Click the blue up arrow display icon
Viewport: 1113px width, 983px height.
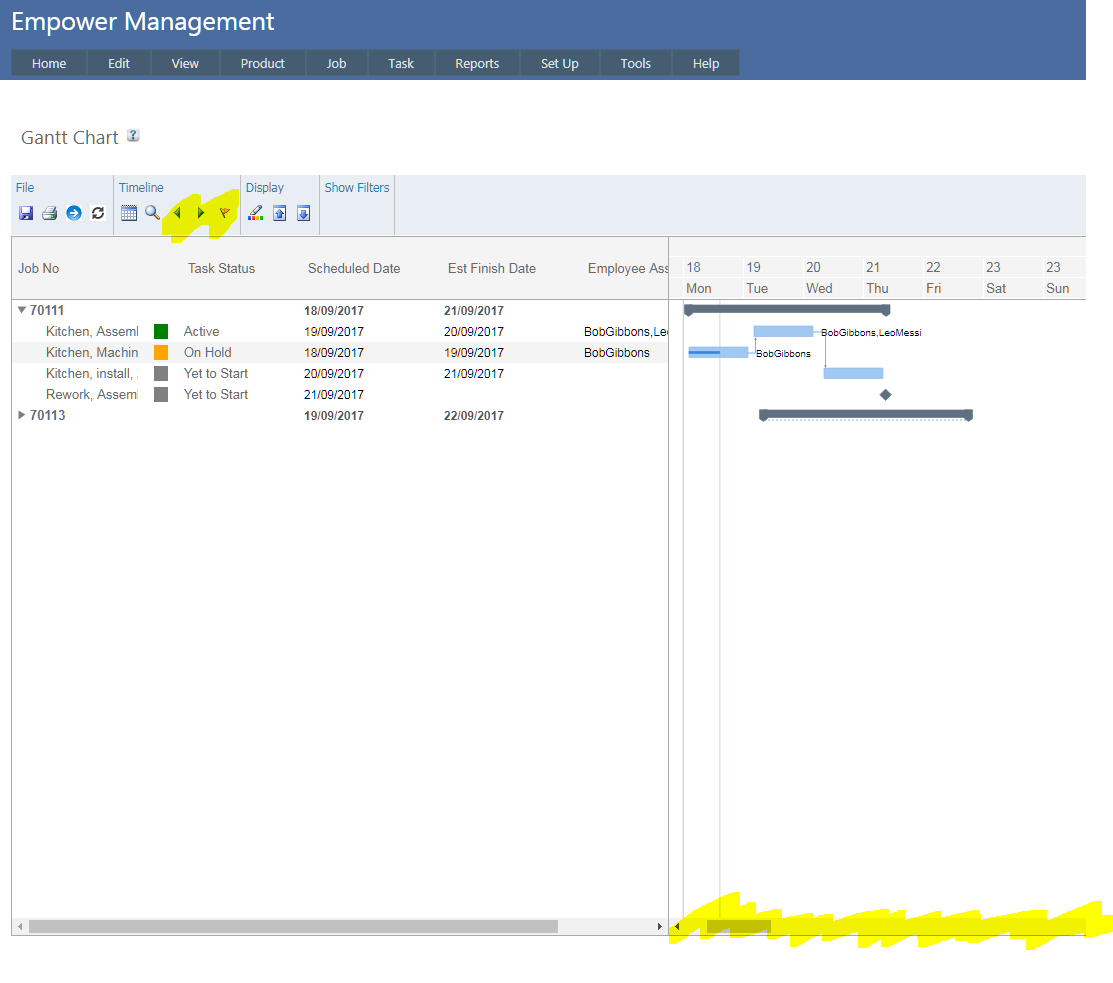tap(280, 213)
